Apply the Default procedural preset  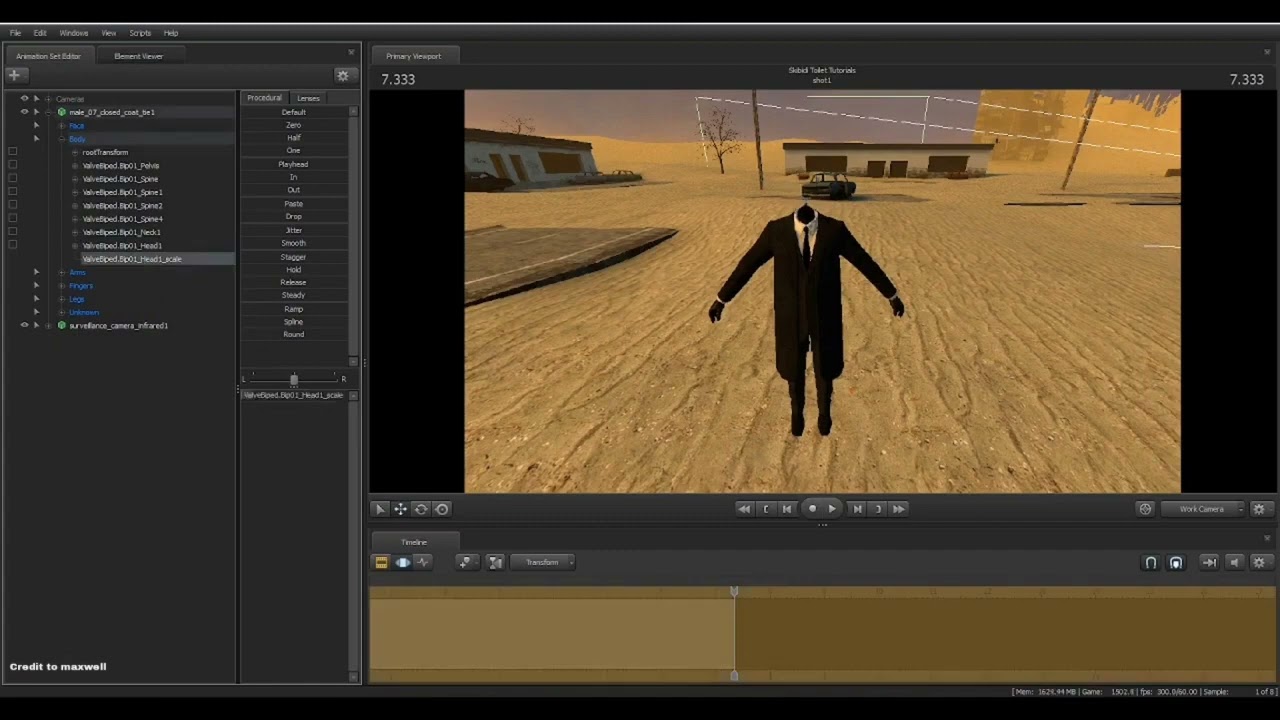point(293,112)
